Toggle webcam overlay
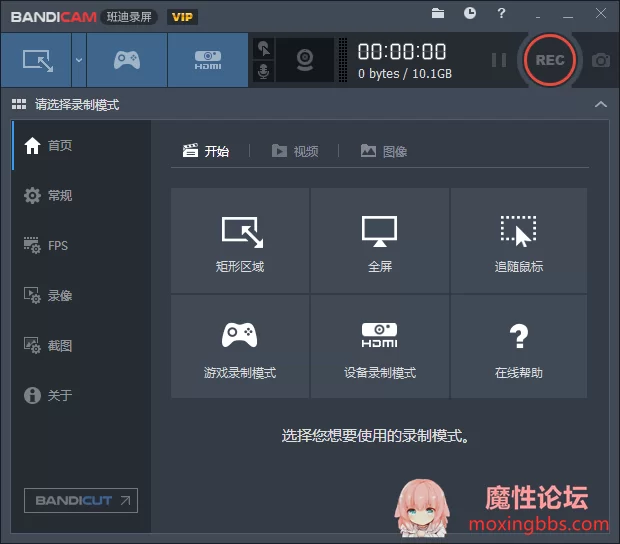The image size is (620, 544). tap(305, 60)
